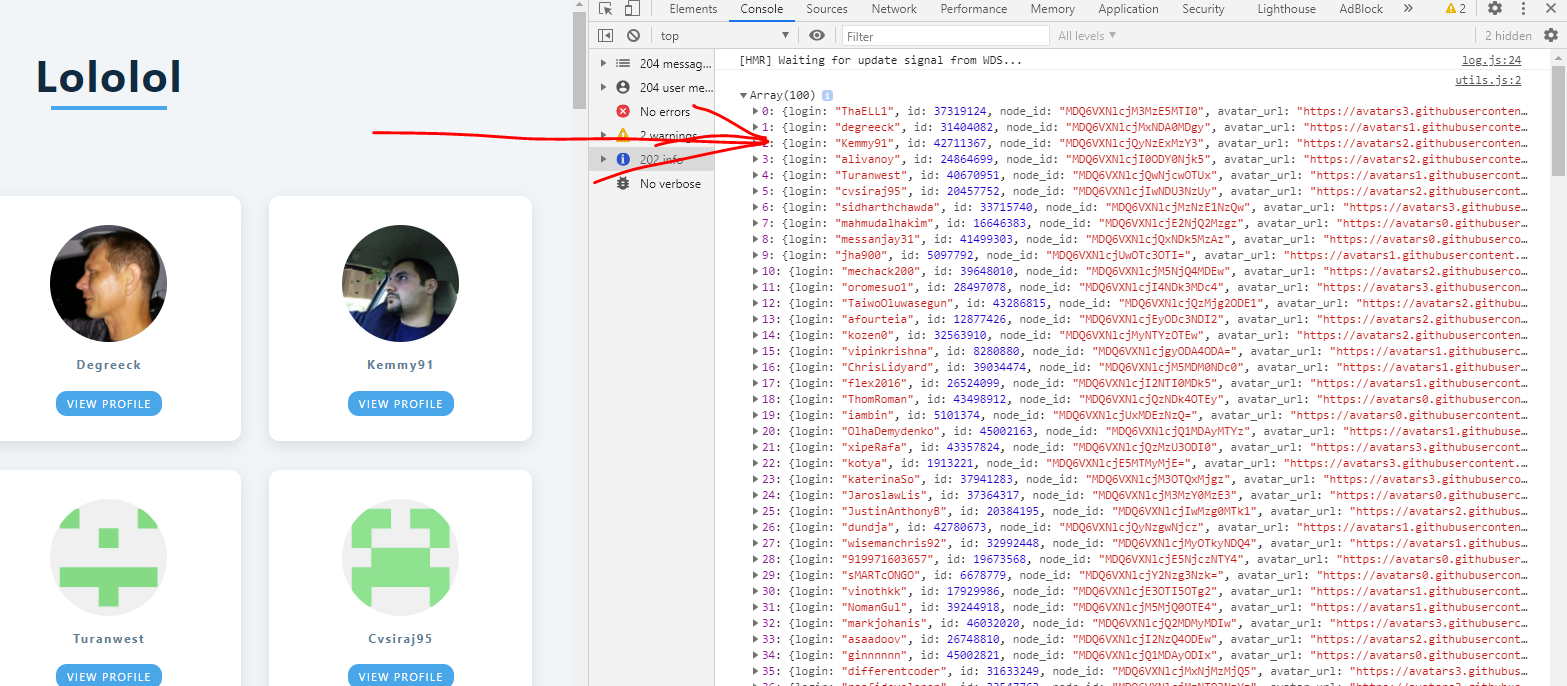Show more DevTools tabs with double chevron
The height and width of the screenshot is (686, 1567).
pos(1408,9)
